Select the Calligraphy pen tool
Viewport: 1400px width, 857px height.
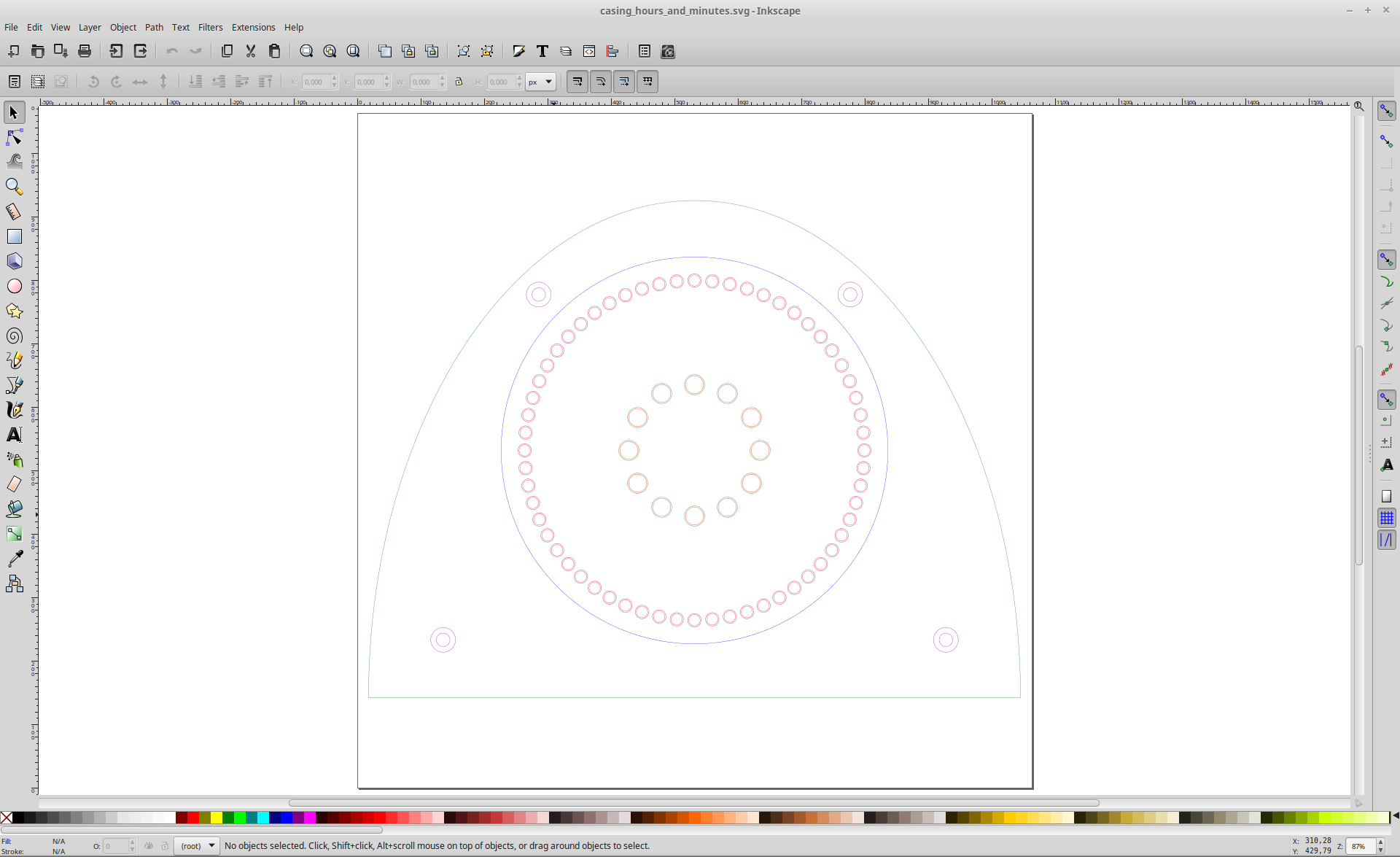(x=13, y=409)
